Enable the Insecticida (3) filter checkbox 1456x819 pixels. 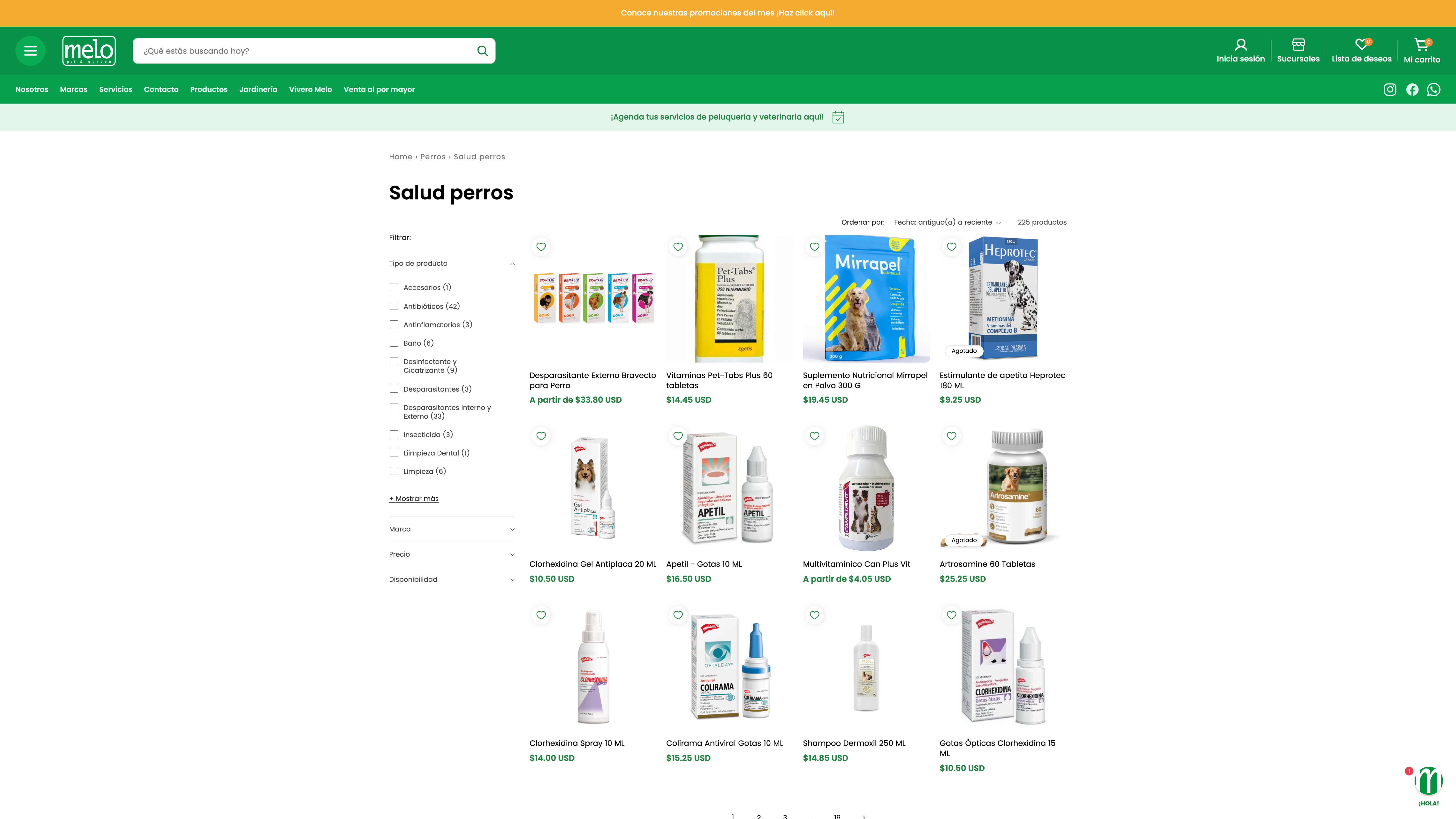coord(394,434)
